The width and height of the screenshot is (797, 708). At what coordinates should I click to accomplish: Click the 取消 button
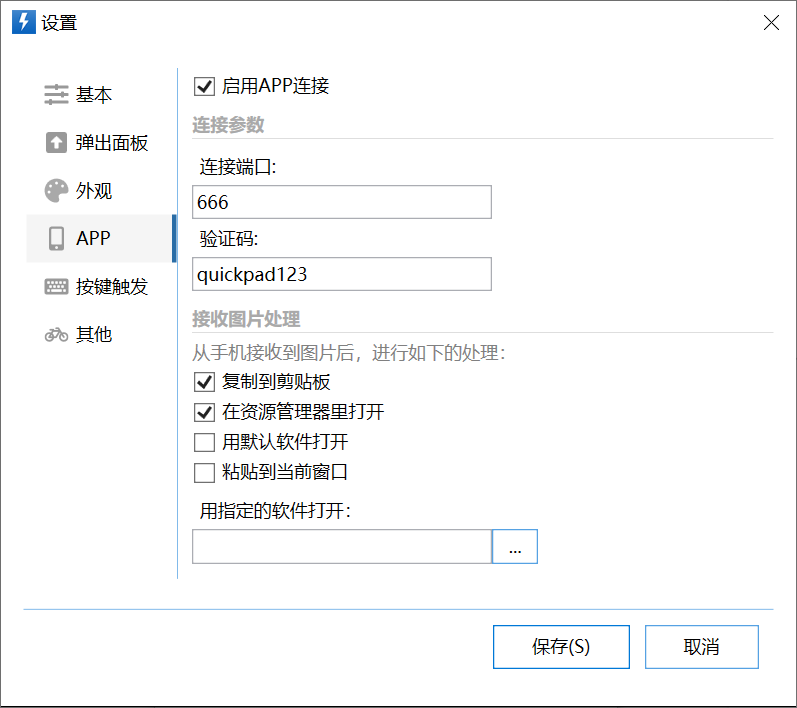coord(701,647)
